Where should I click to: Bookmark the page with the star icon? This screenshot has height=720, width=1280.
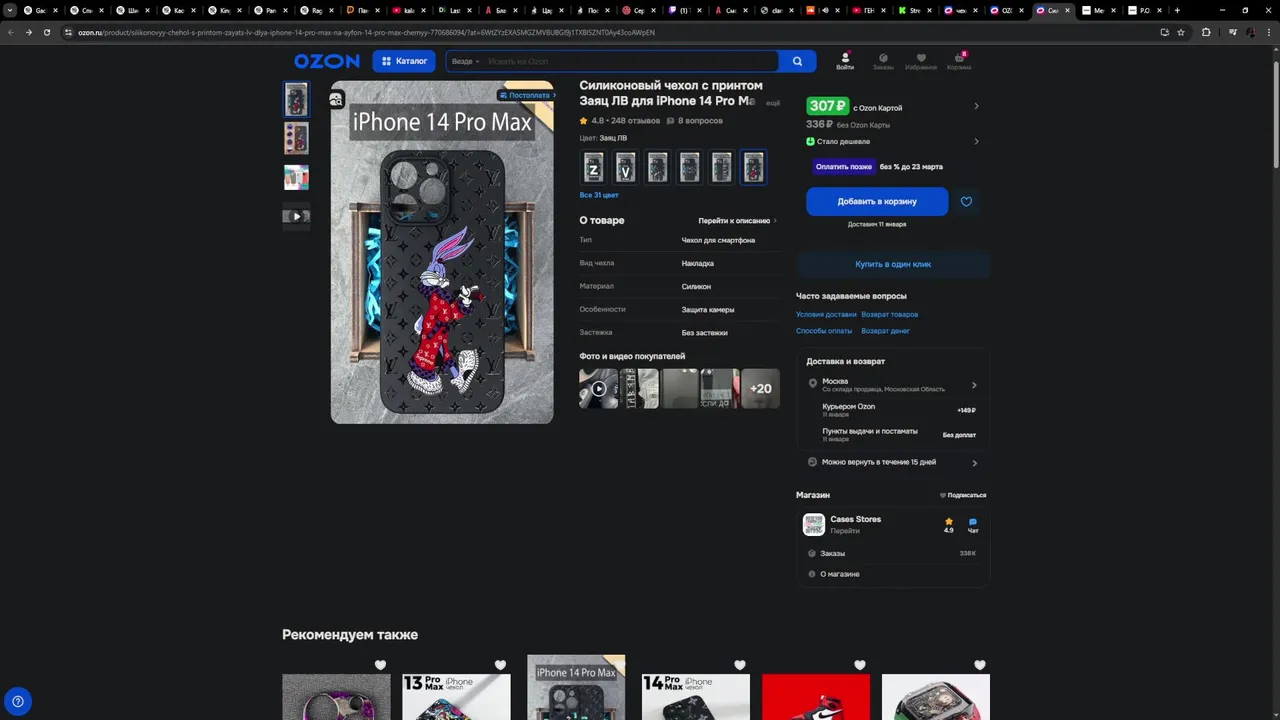[1181, 32]
